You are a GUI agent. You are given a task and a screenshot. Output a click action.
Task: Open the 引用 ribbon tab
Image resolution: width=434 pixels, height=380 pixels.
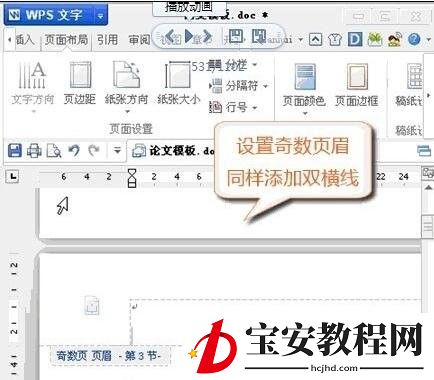tap(107, 40)
